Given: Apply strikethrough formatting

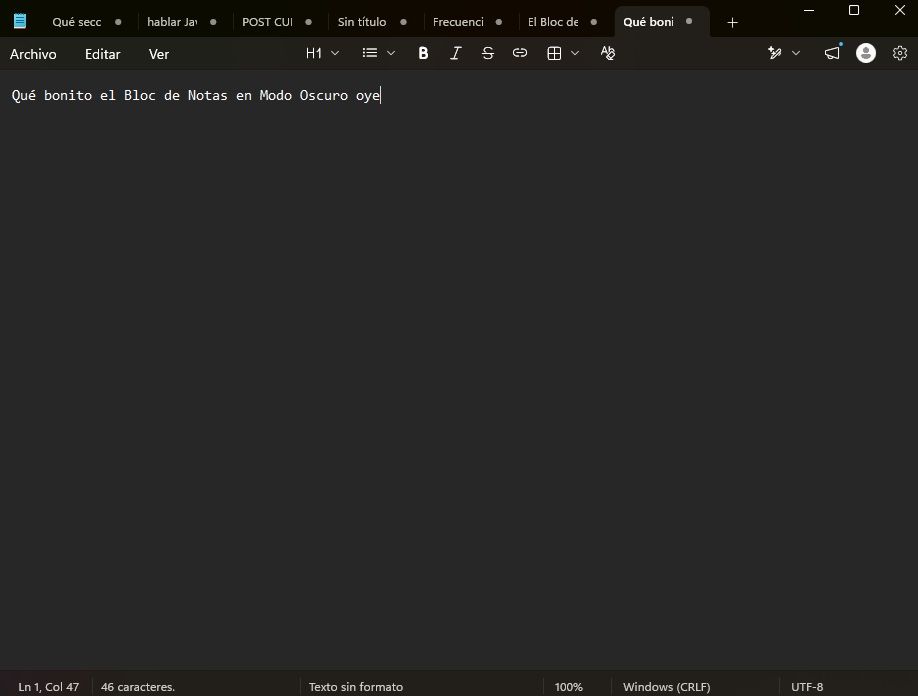Looking at the screenshot, I should pyautogui.click(x=488, y=53).
